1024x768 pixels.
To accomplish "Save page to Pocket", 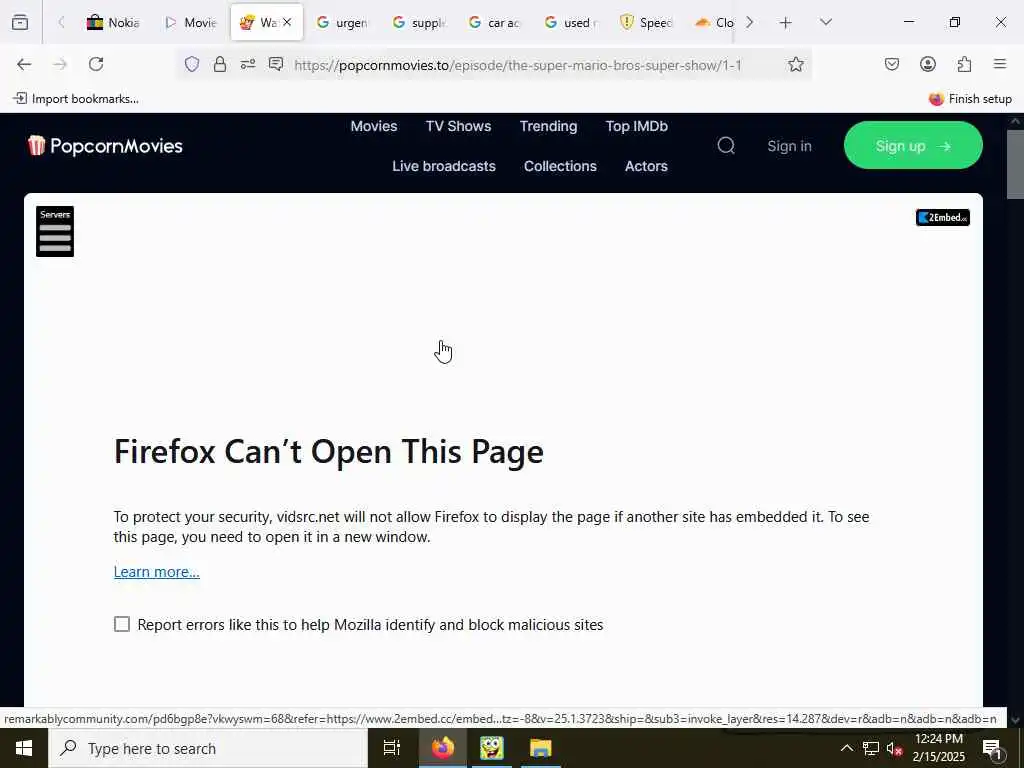I will 892,64.
